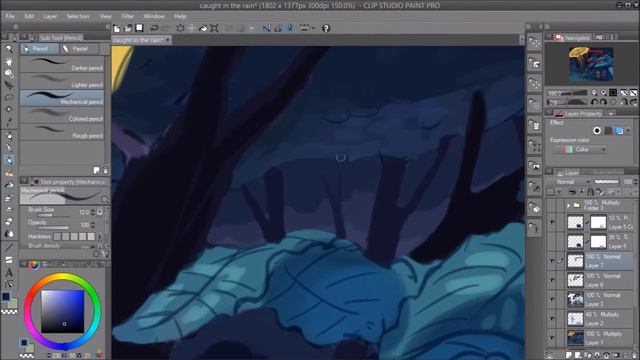Select the Text tool
The image size is (640, 360).
click(9, 272)
